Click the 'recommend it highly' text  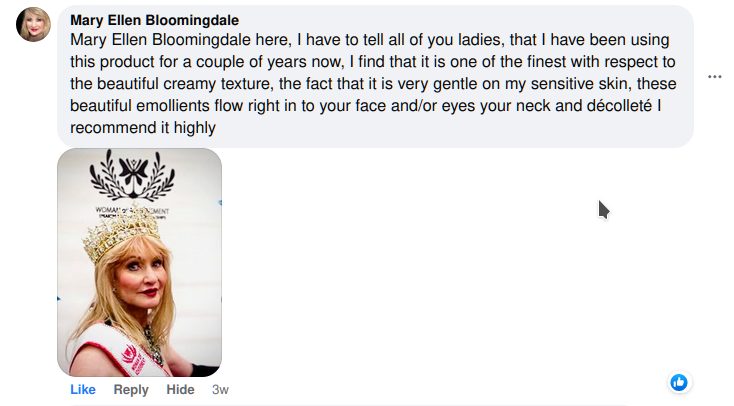point(143,128)
